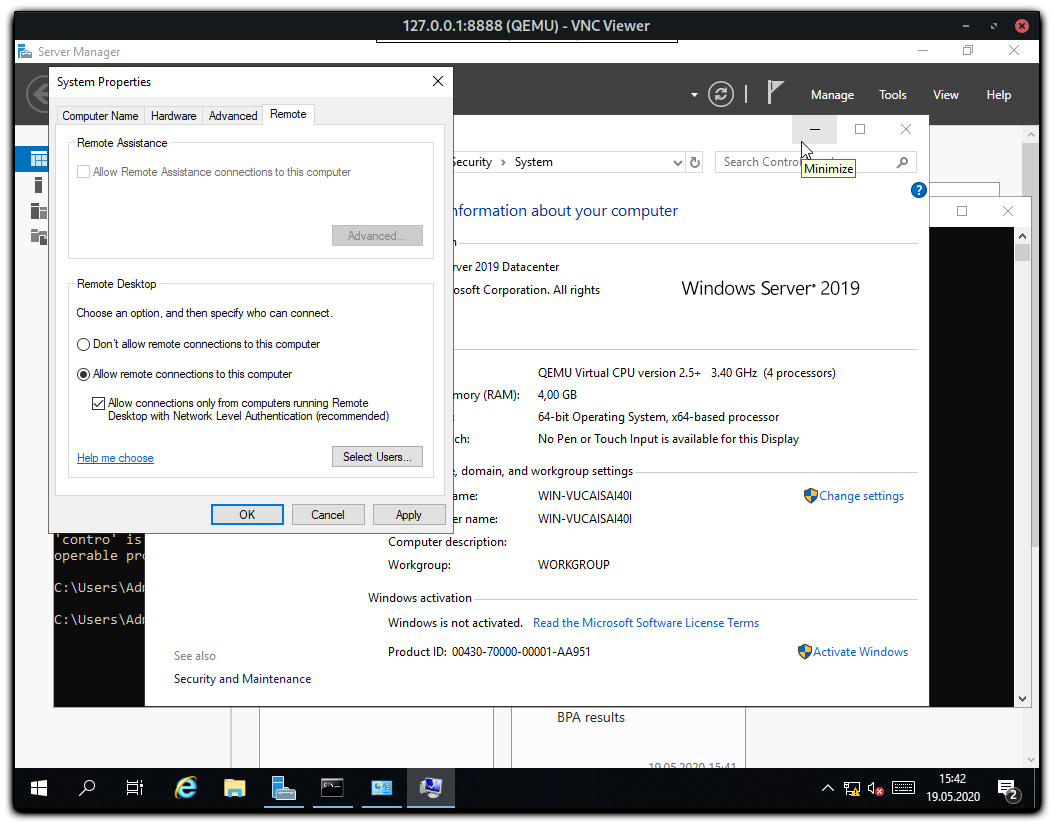
Task: Switch to the Computer Name tab
Action: (x=100, y=116)
